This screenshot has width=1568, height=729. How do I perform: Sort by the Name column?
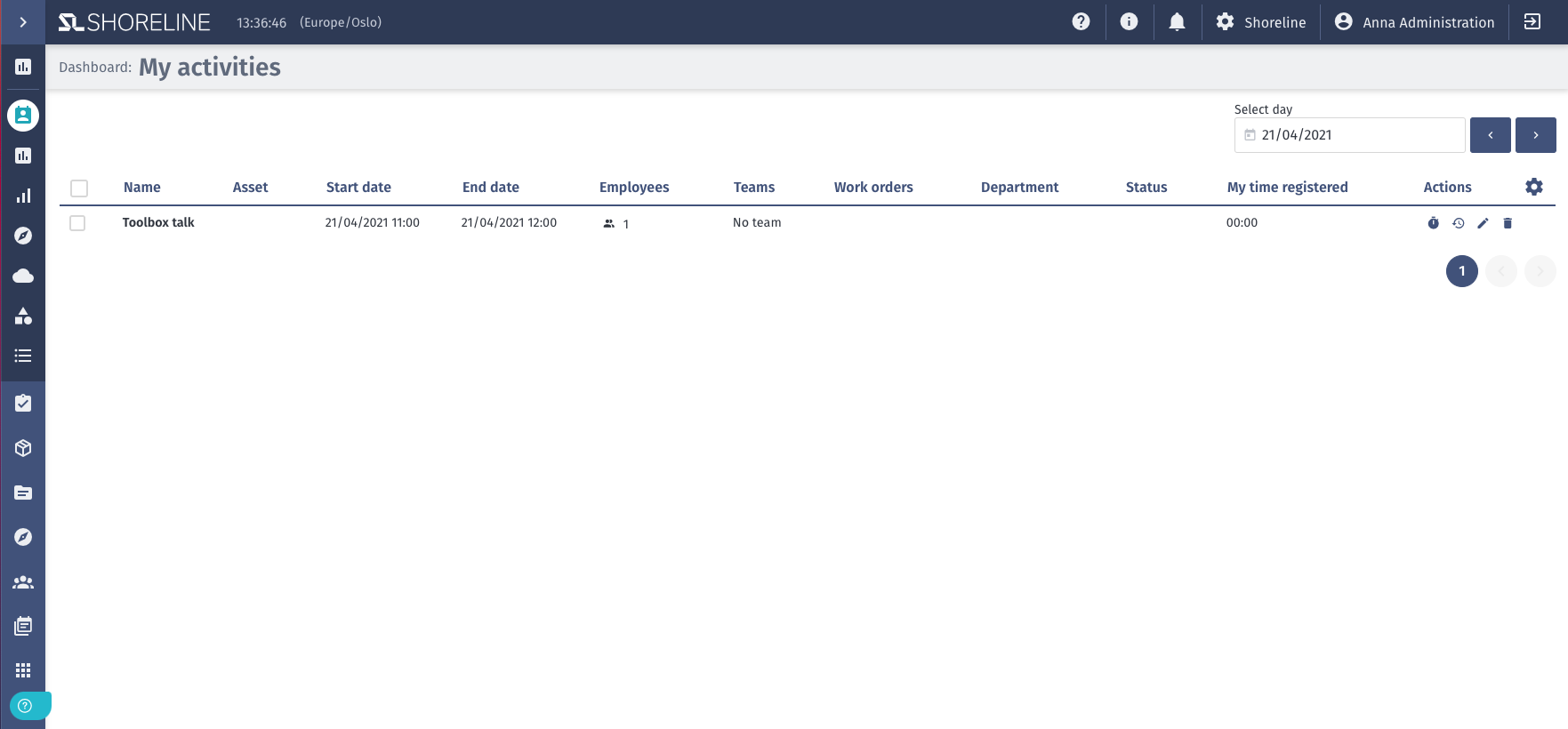(142, 187)
